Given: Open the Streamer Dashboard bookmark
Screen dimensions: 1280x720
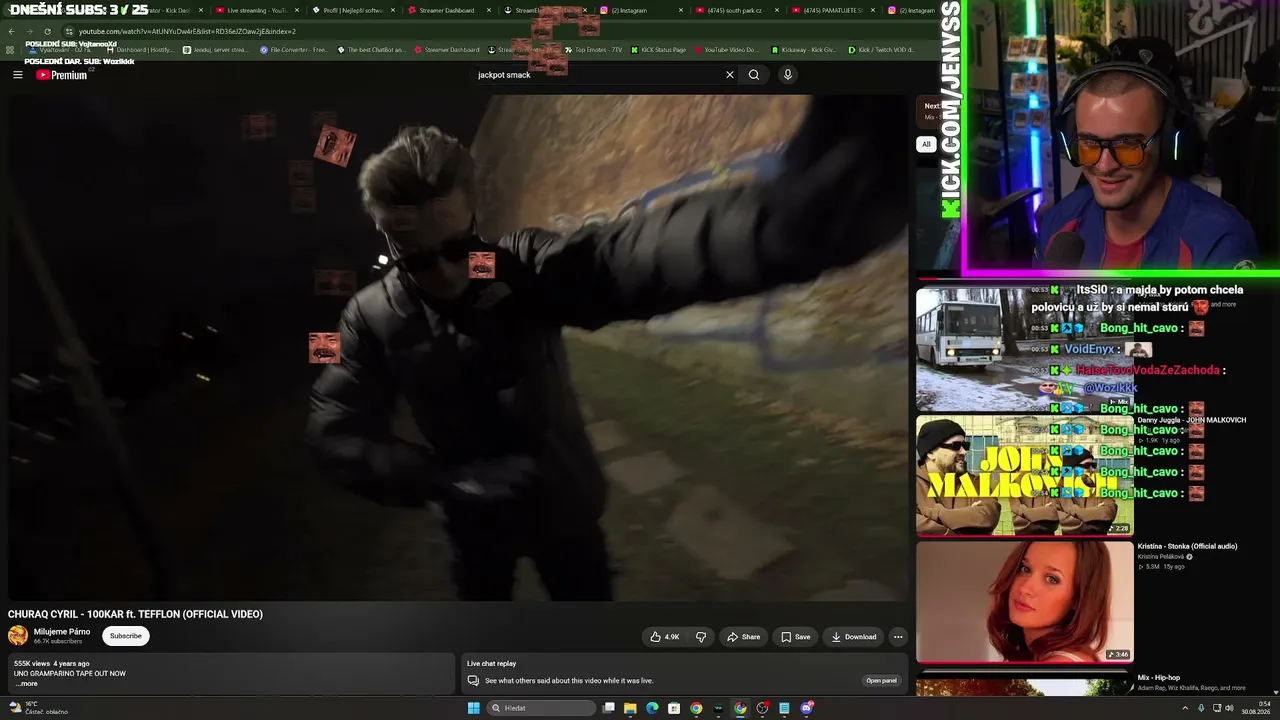Looking at the screenshot, I should (448, 50).
